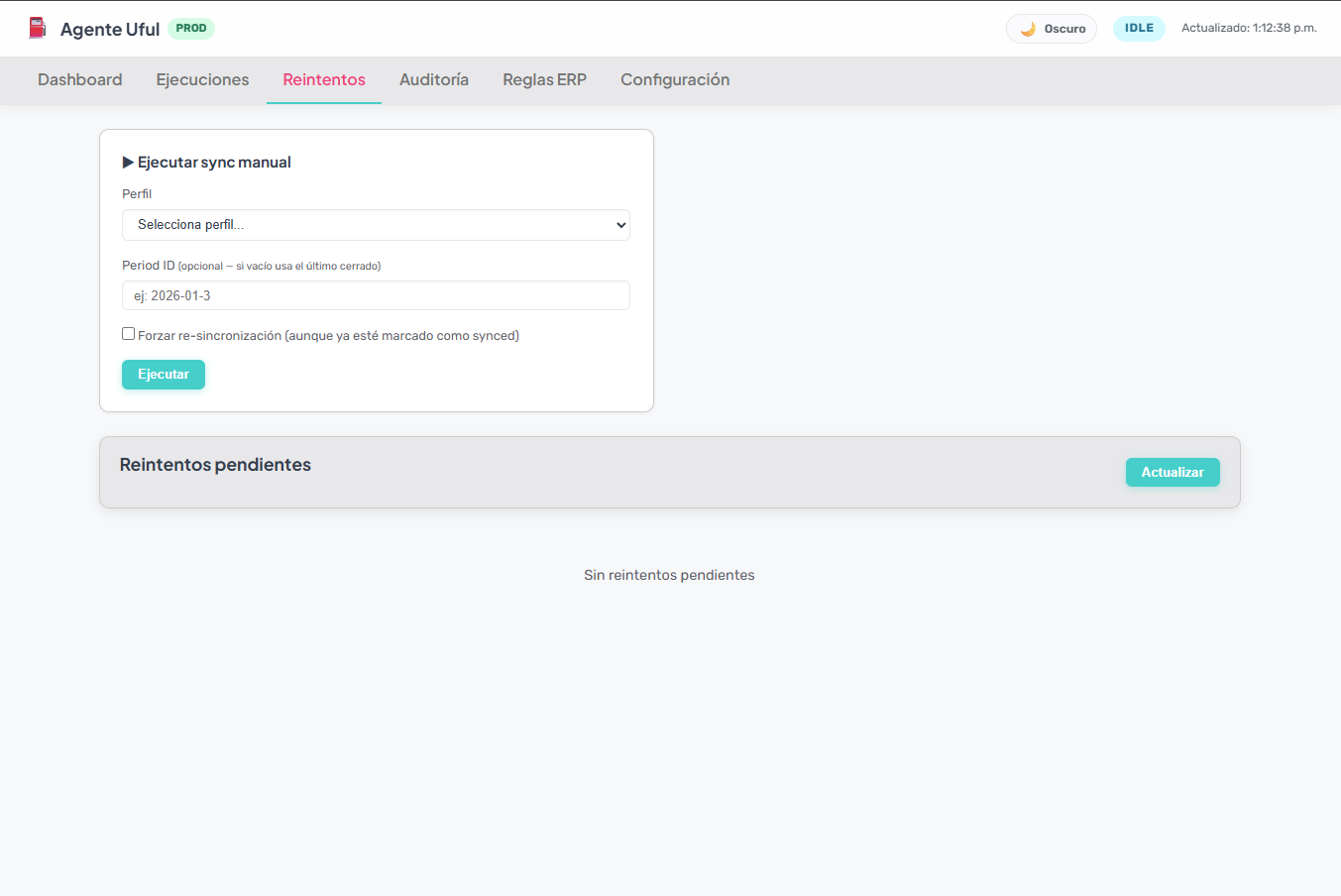Viewport: 1341px width, 896px height.
Task: Click the Agente Uful title text
Action: pos(110,29)
